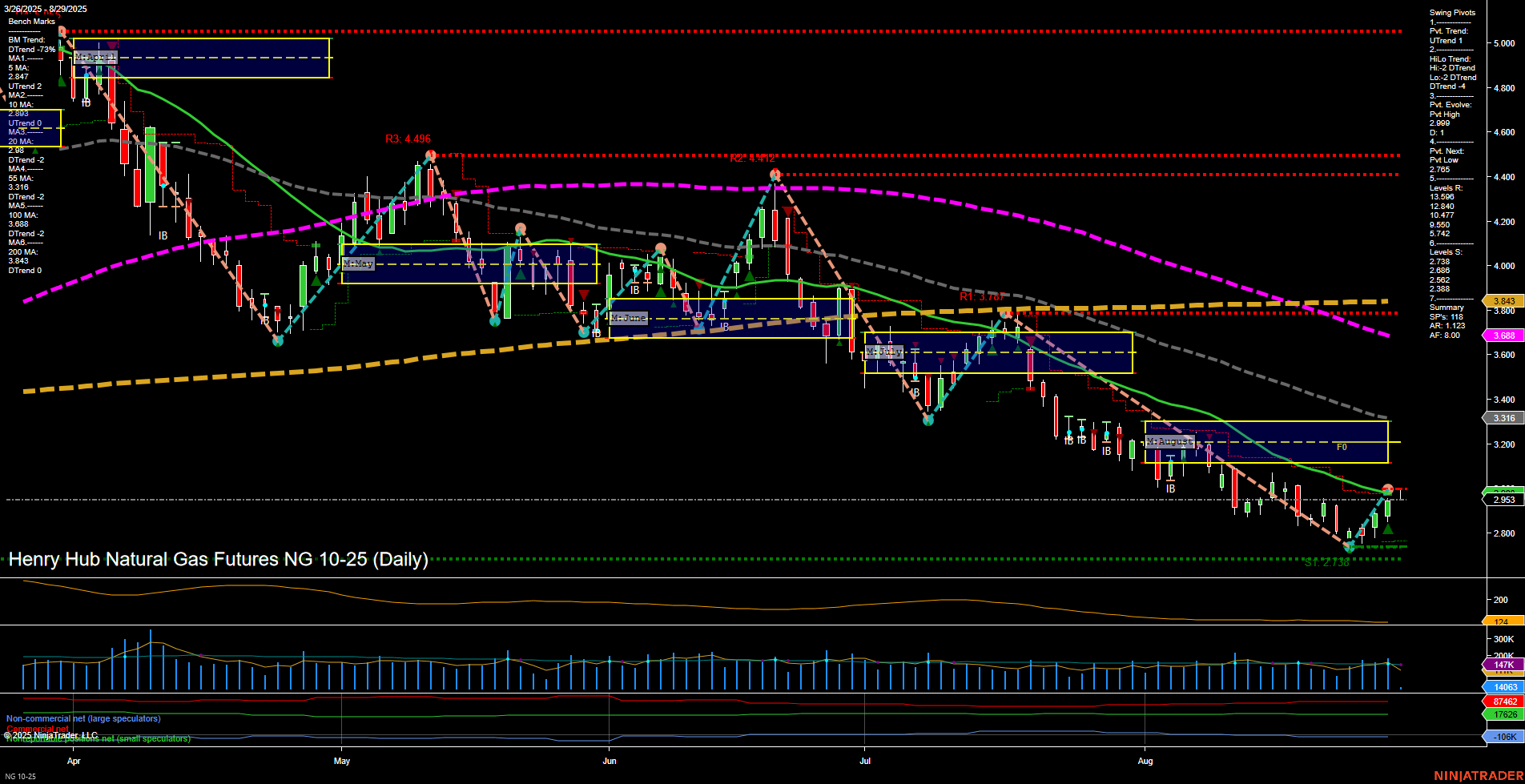Click the 10 MA: label
Screen dimensions: 1525x784
click(x=22, y=105)
